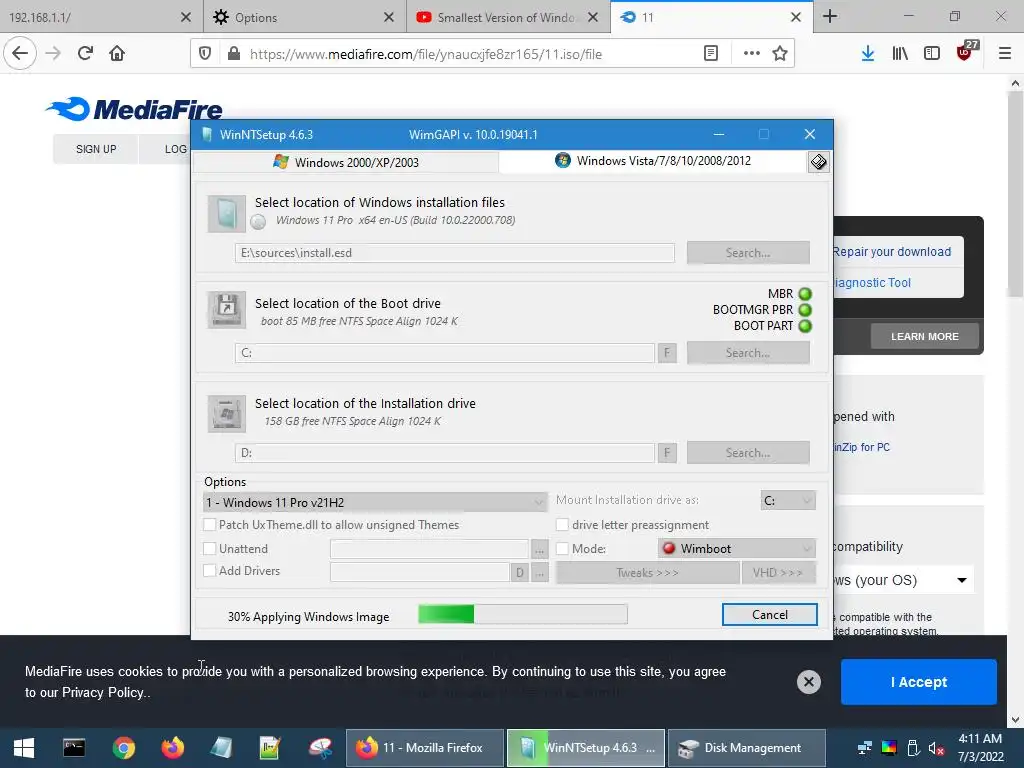The height and width of the screenshot is (768, 1024).
Task: Open Windows Start menu
Action: (24, 748)
